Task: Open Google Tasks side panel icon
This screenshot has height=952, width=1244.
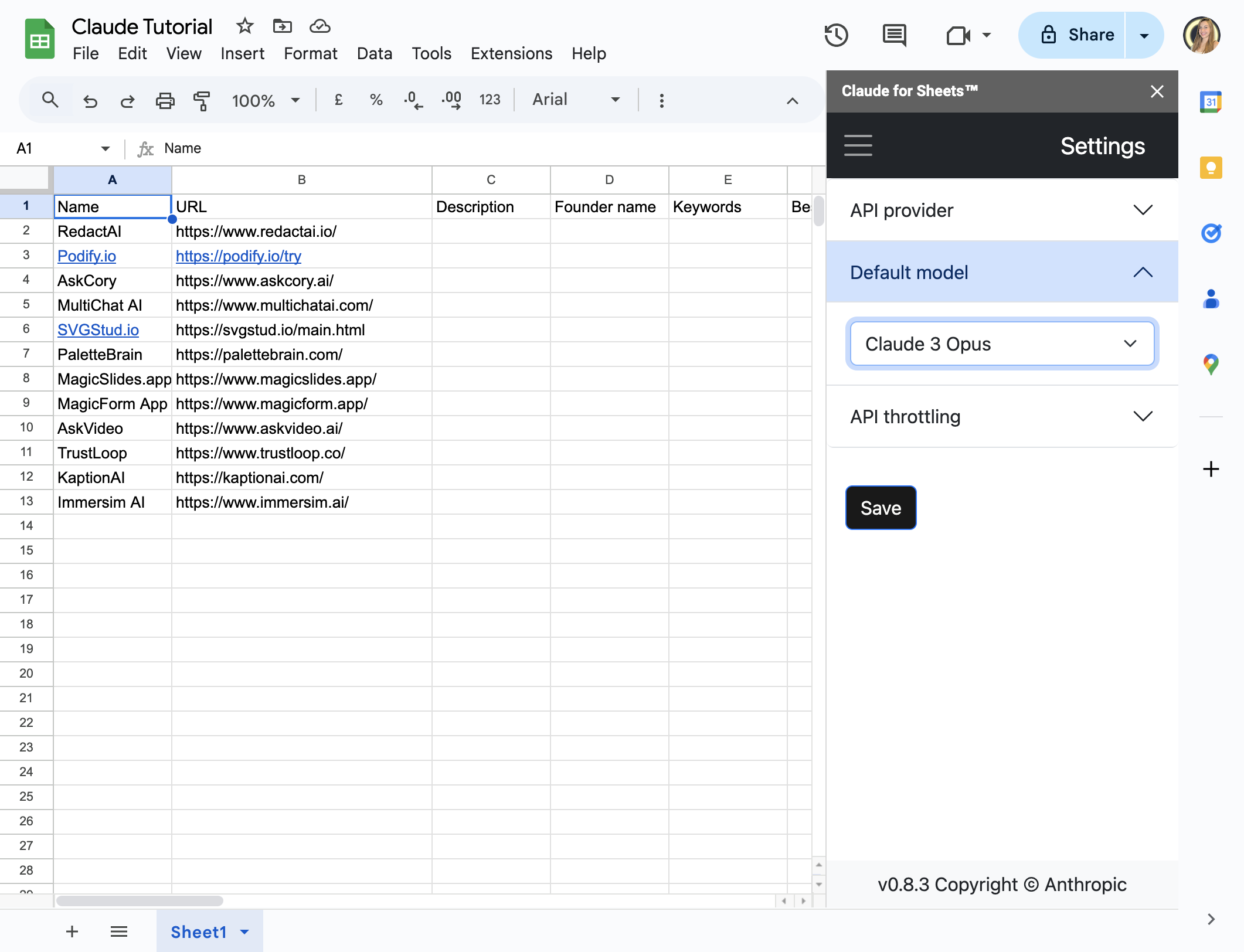Action: pyautogui.click(x=1211, y=233)
